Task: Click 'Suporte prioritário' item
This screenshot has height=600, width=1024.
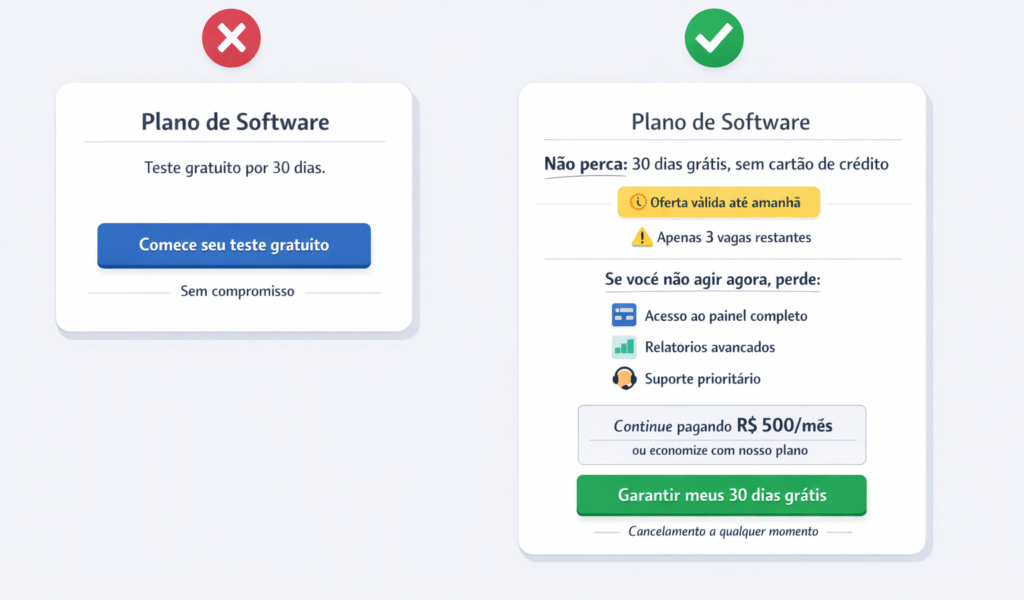Action: 703,379
